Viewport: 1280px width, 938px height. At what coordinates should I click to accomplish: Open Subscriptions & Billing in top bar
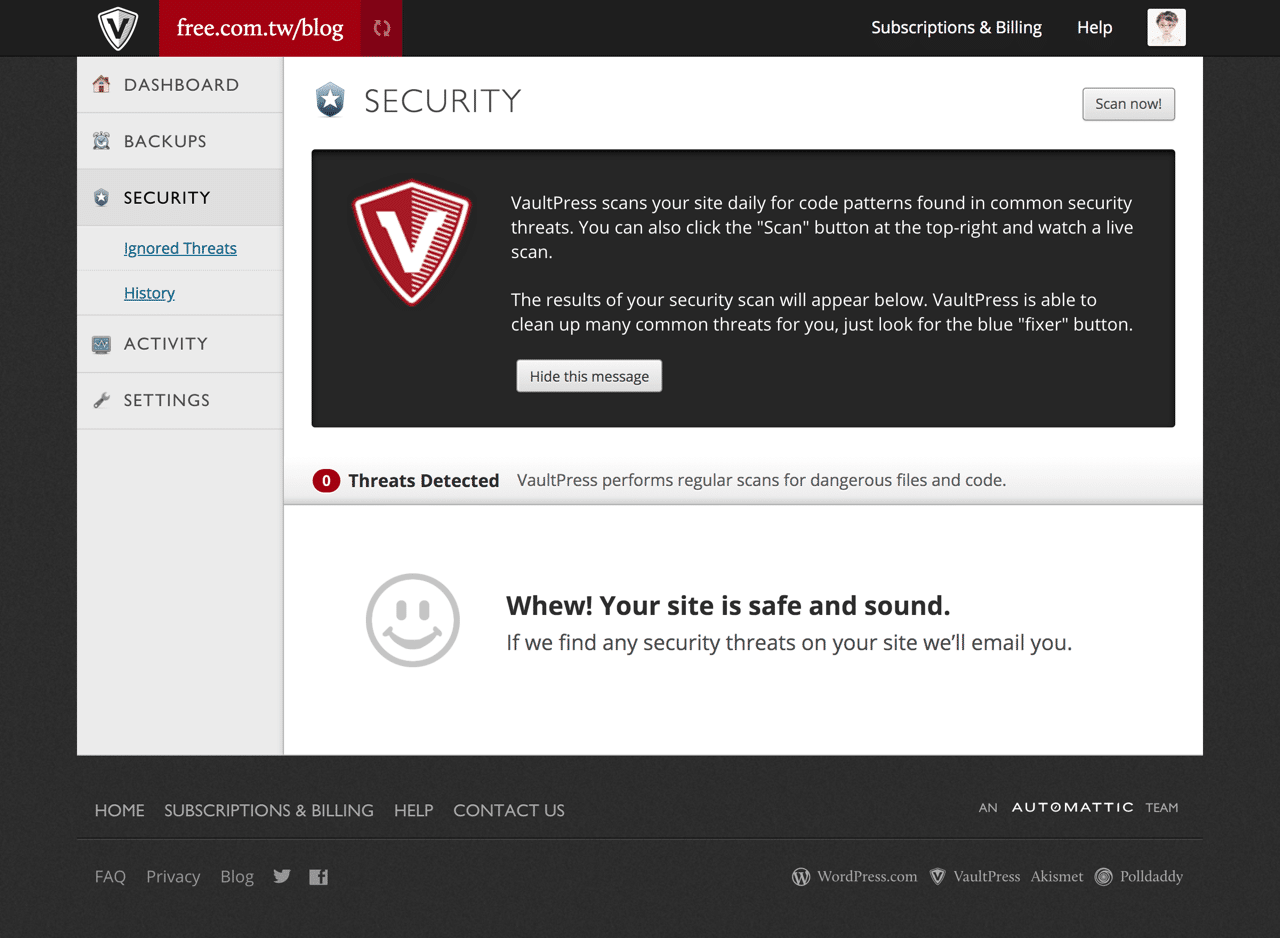tap(956, 28)
